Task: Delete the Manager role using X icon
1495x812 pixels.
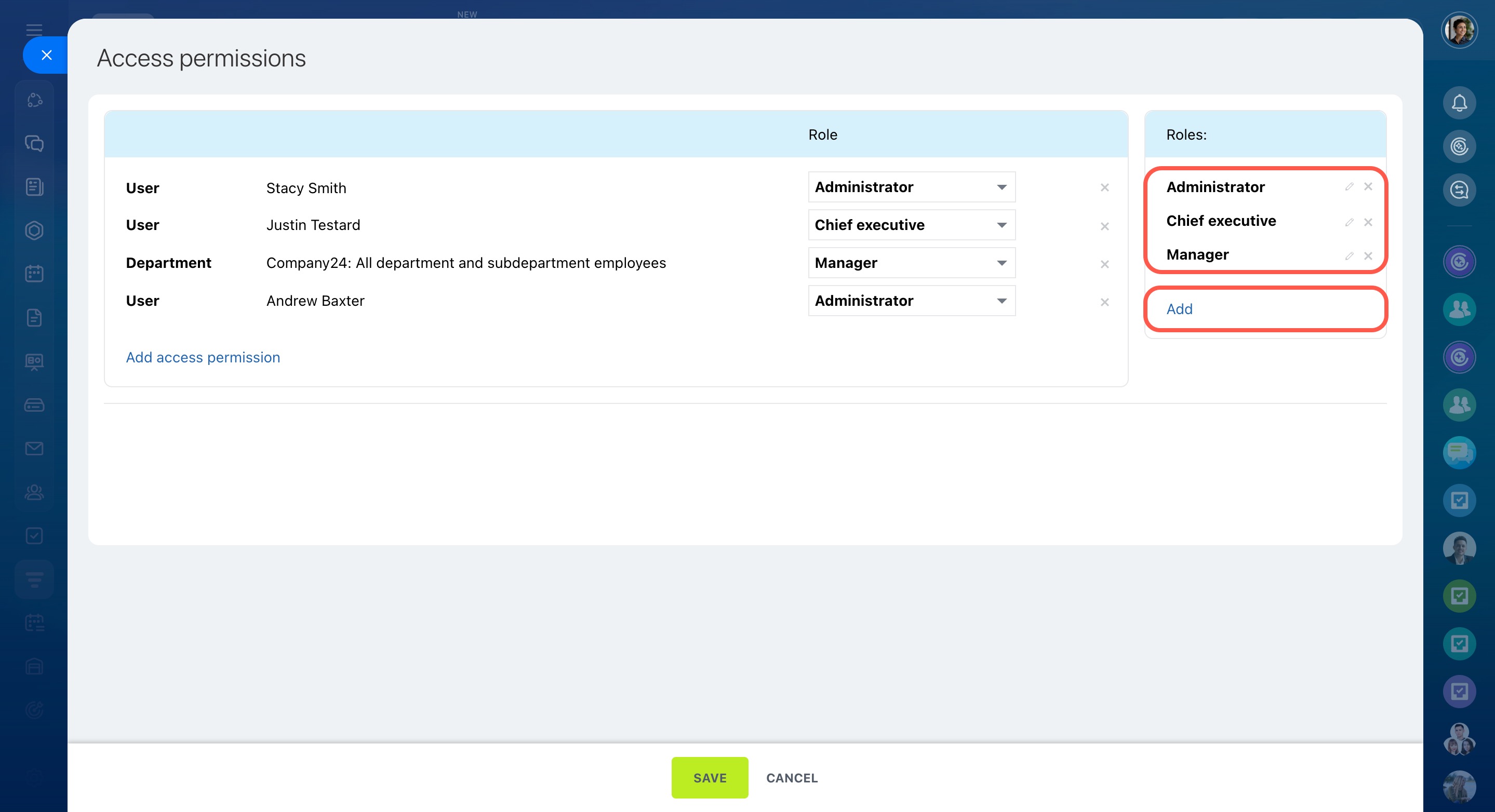Action: [x=1368, y=256]
